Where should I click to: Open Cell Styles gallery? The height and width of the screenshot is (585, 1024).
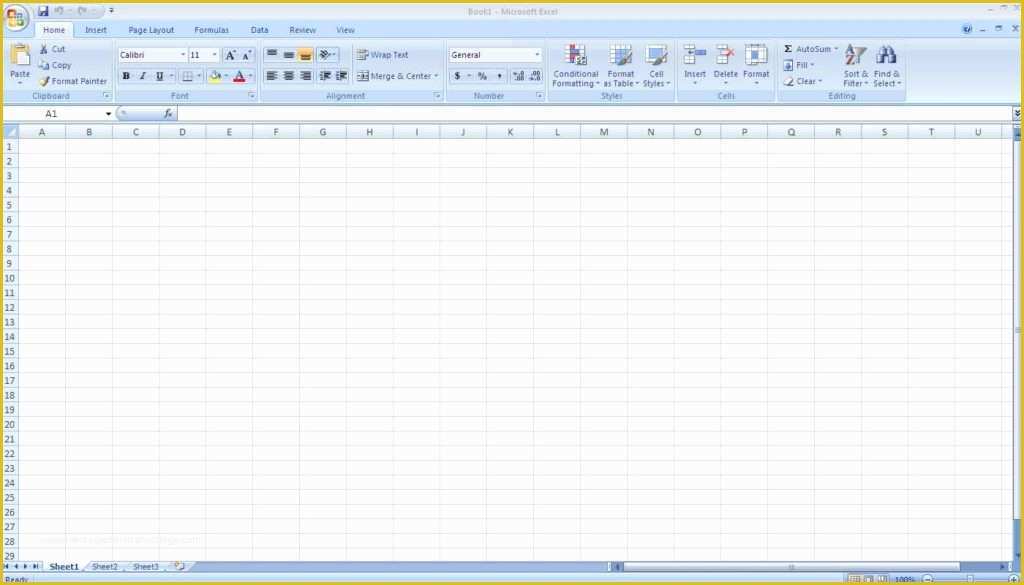(x=656, y=66)
